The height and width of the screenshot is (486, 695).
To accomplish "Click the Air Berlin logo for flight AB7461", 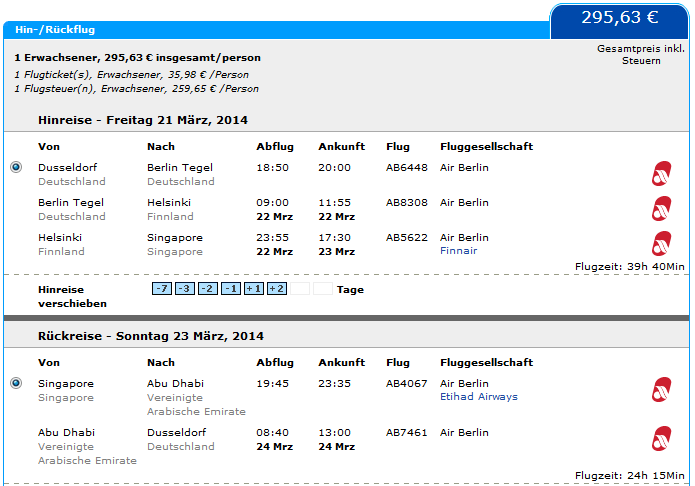I will coord(661,438).
